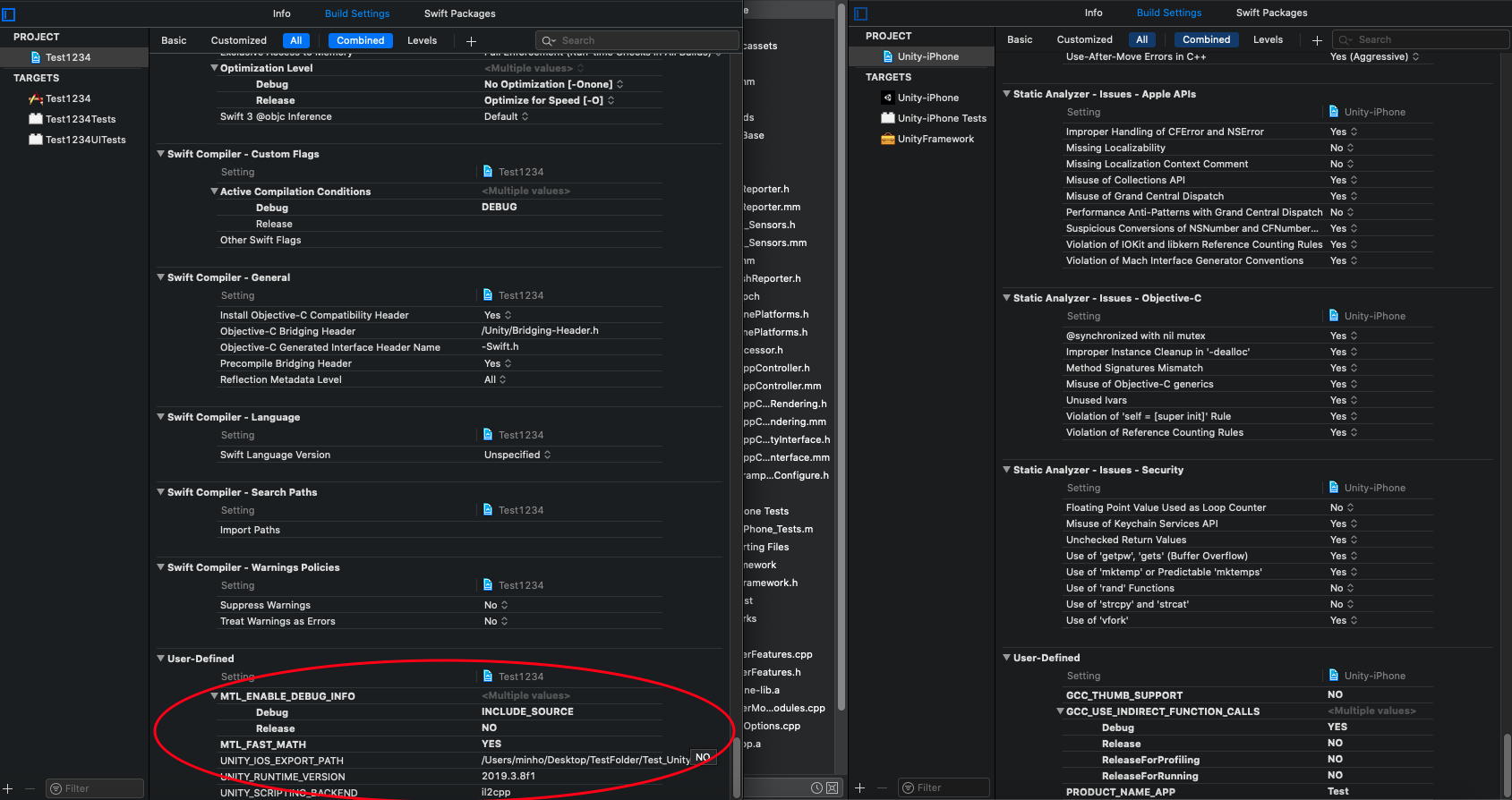Show Customized settings in the Unity-iPhone window

(x=1085, y=39)
